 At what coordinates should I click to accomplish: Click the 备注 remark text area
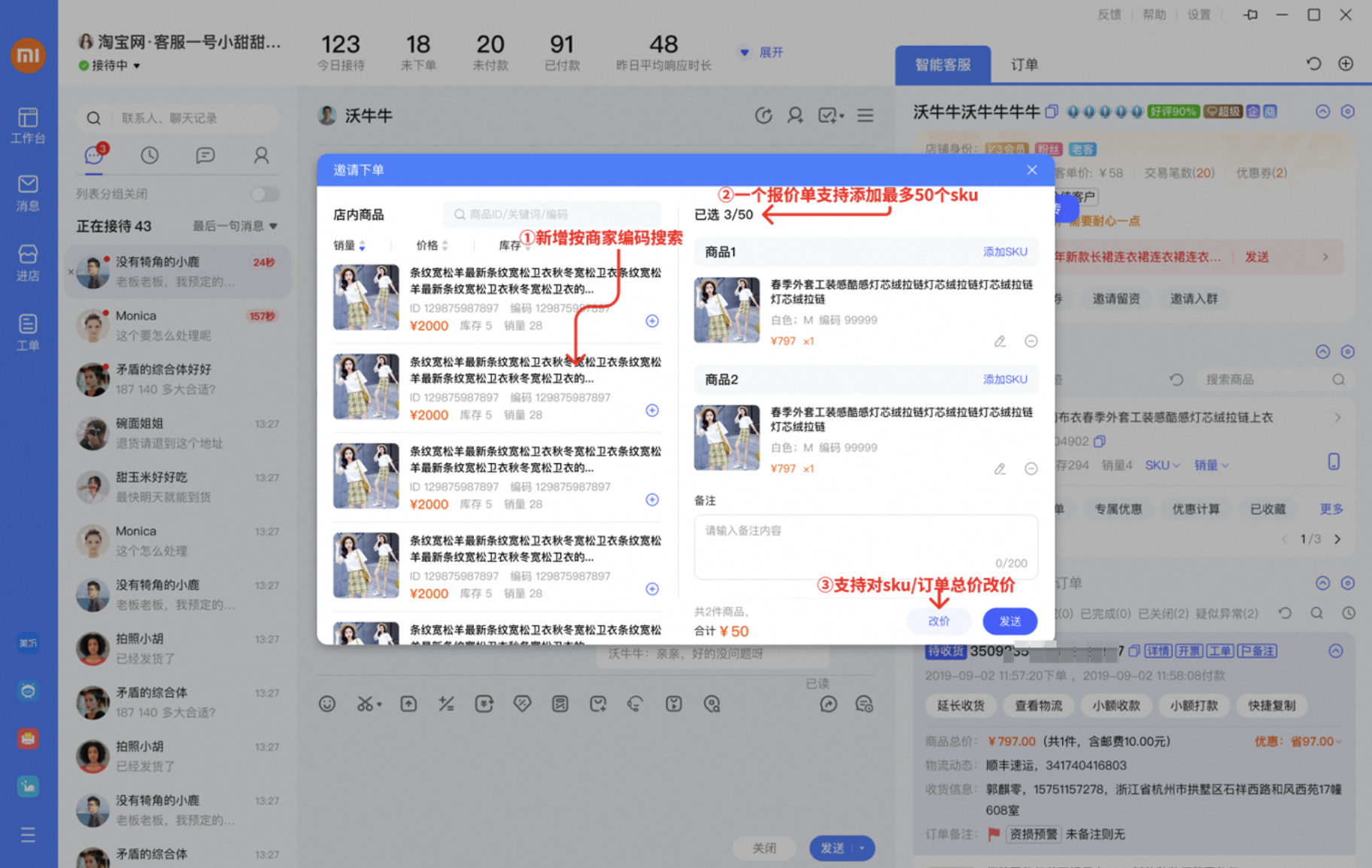point(866,548)
